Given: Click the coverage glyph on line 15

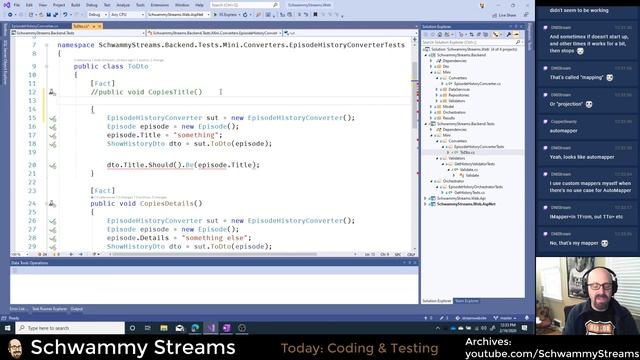Looking at the screenshot, I should pos(53,118).
